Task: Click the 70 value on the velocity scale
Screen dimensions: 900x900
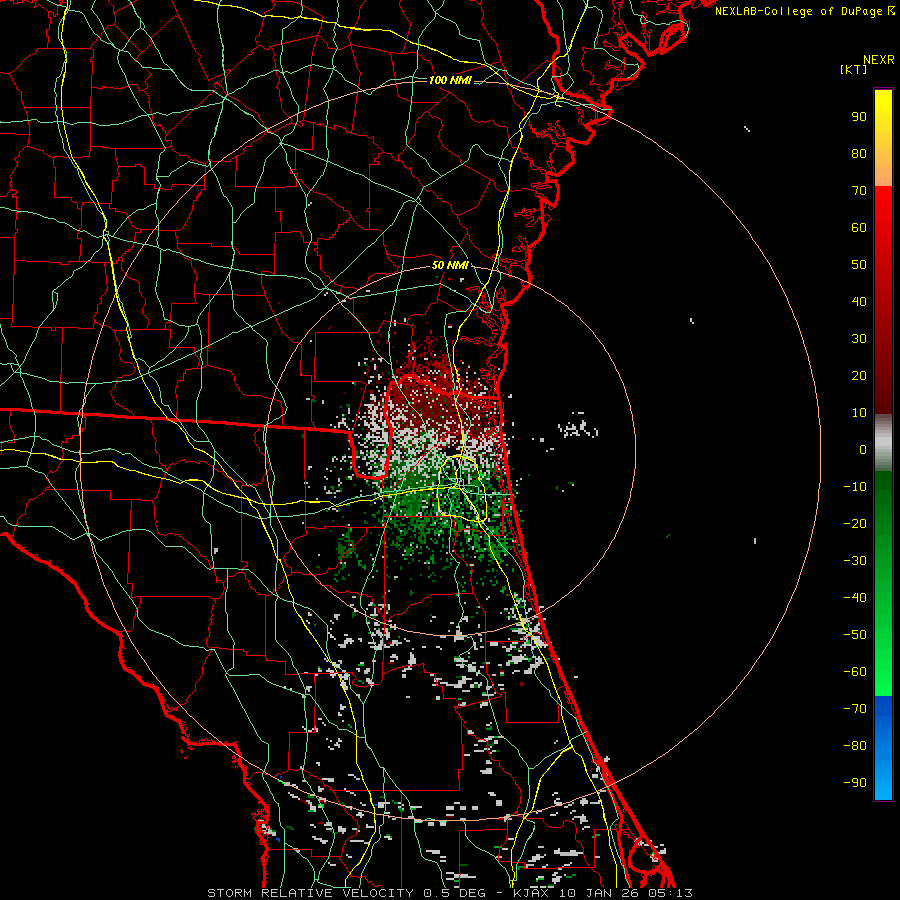Action: [859, 191]
